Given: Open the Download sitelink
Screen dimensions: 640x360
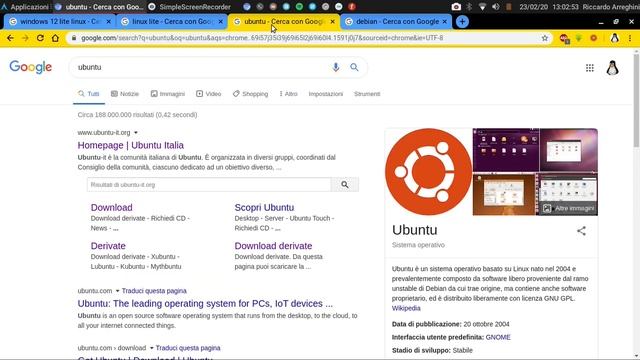Looking at the screenshot, I should pos(111,207).
